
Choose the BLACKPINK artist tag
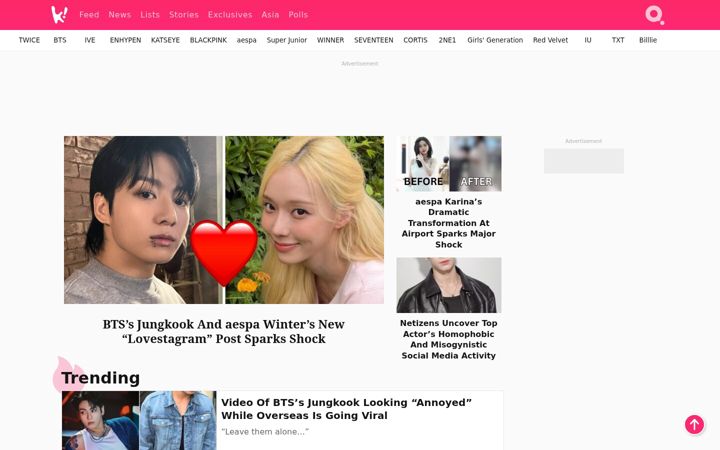[x=208, y=40]
